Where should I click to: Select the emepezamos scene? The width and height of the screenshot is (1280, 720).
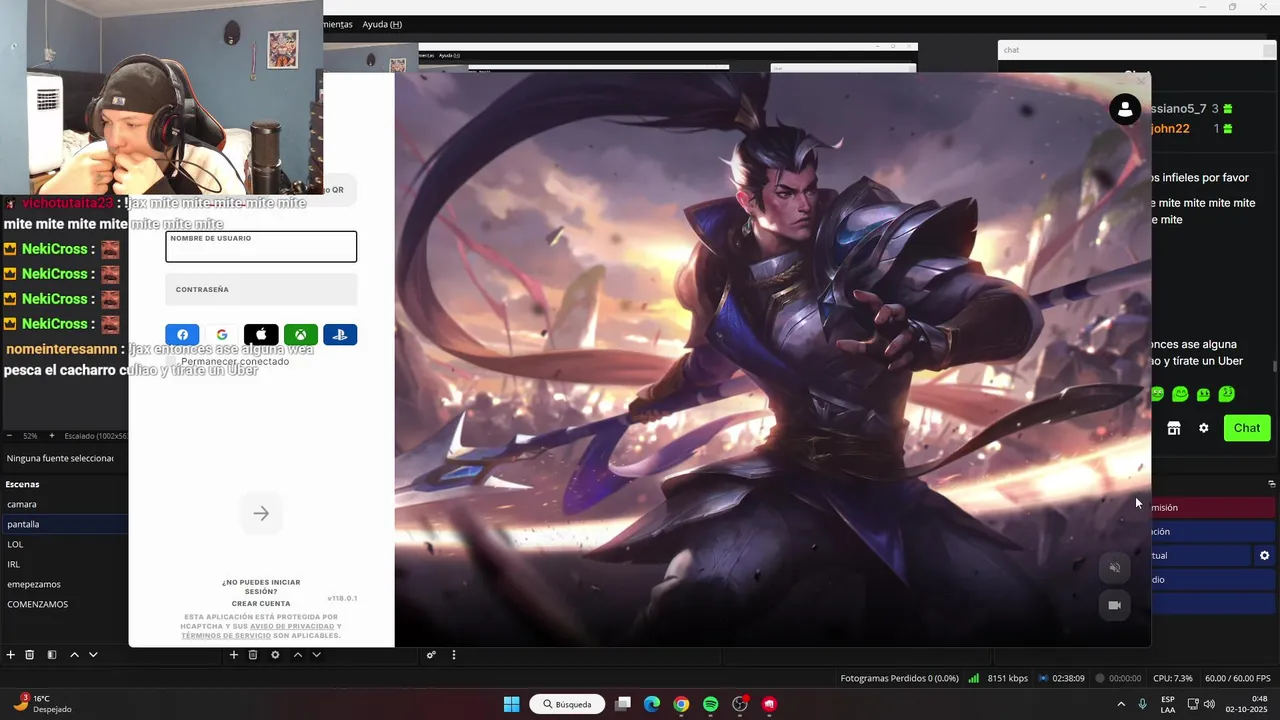point(64,584)
